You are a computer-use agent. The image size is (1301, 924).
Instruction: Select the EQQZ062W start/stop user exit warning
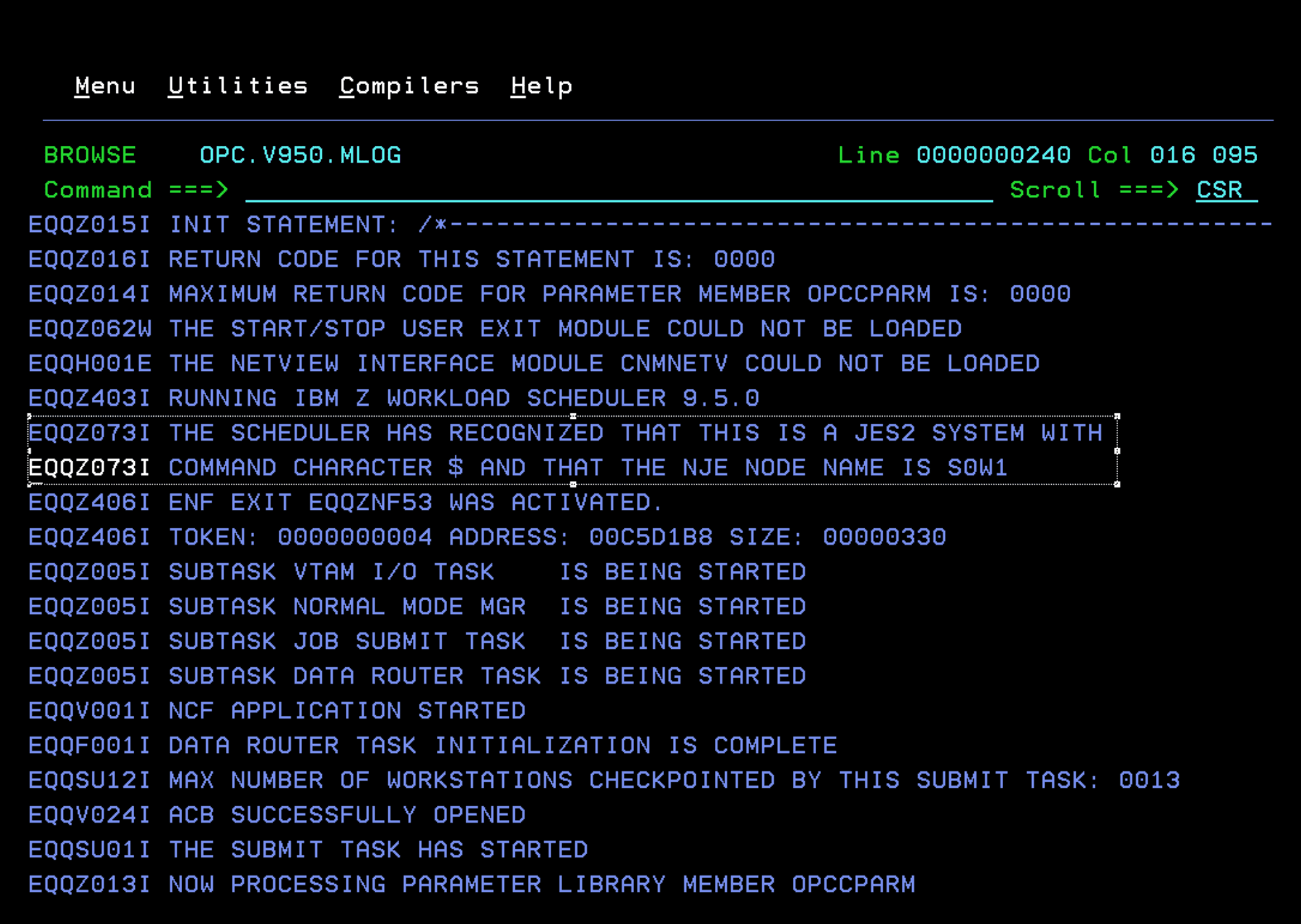pos(494,329)
